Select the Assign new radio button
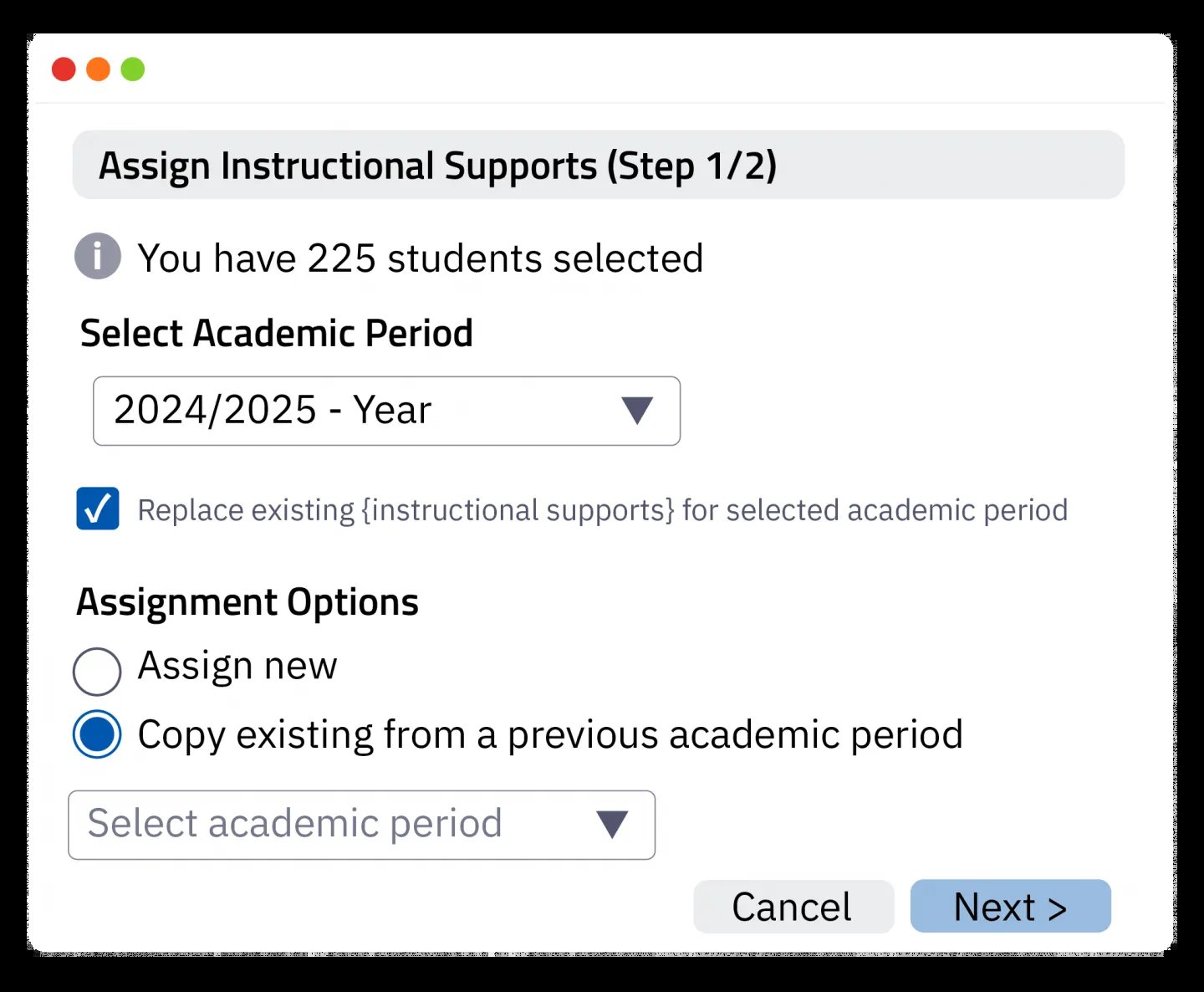The width and height of the screenshot is (1204, 992). 97,671
